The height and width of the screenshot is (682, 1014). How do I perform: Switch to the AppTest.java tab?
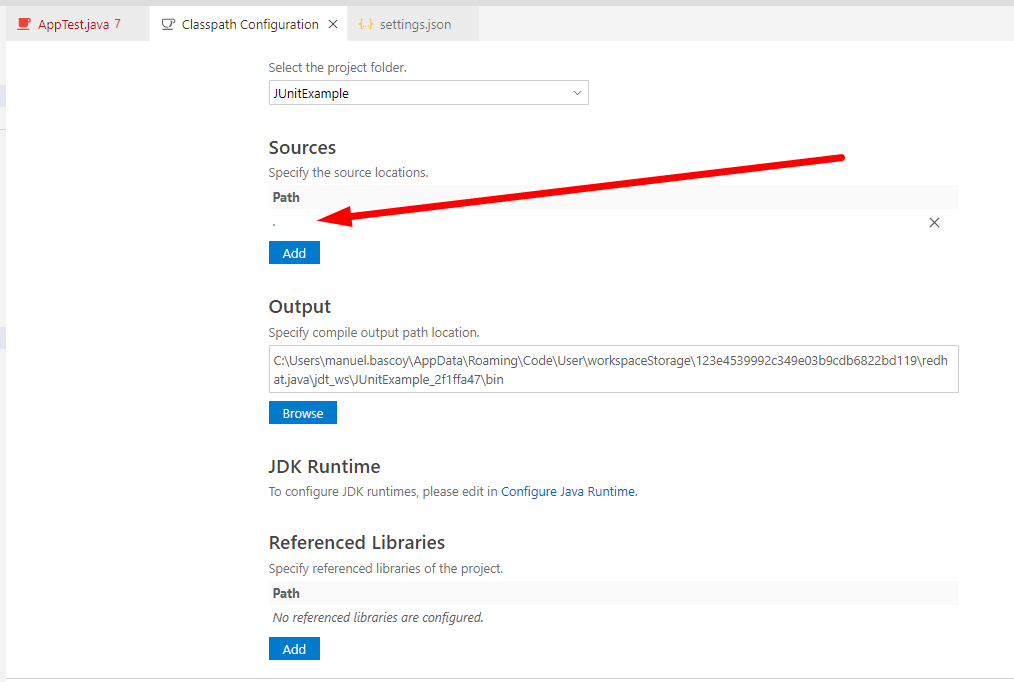coord(73,24)
